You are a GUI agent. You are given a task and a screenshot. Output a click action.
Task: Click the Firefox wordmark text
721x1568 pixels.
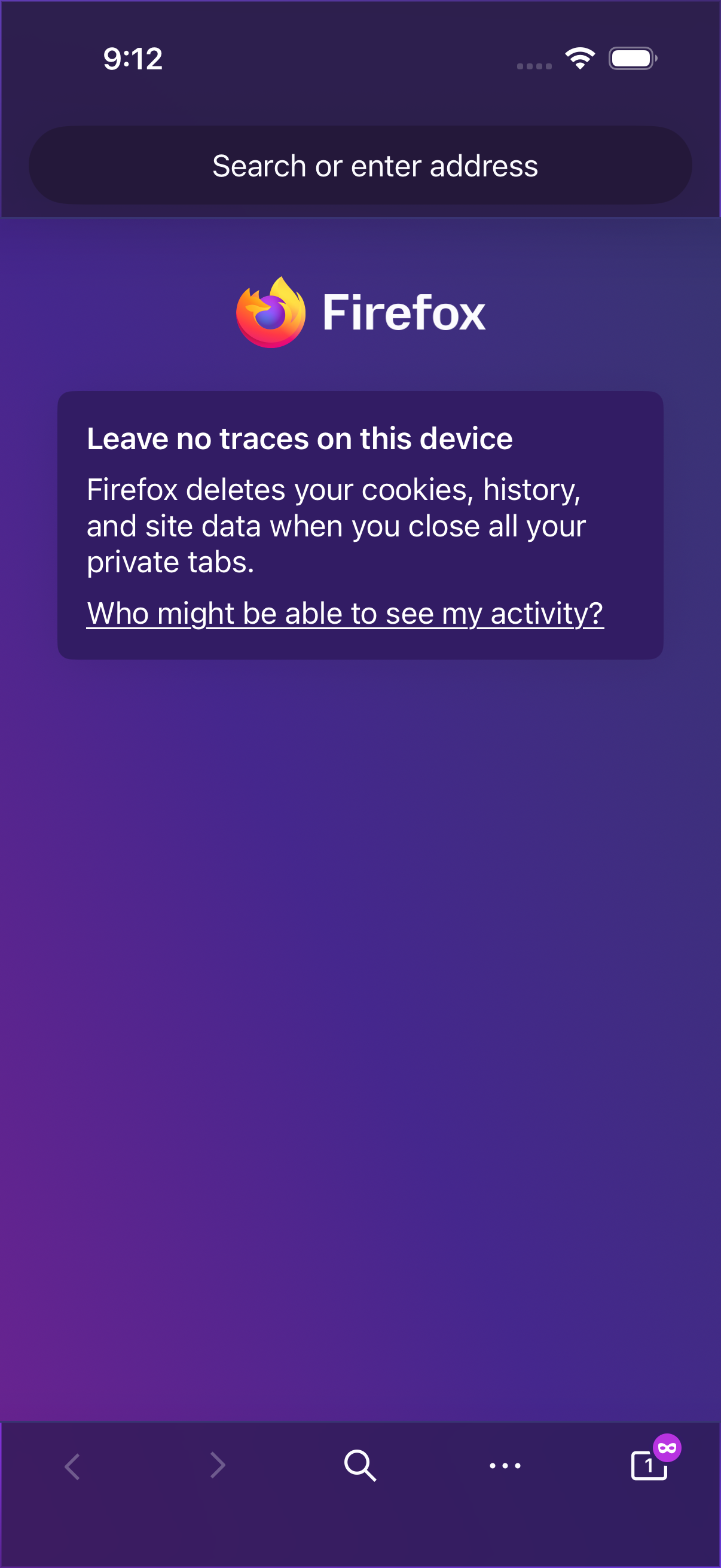click(x=404, y=313)
